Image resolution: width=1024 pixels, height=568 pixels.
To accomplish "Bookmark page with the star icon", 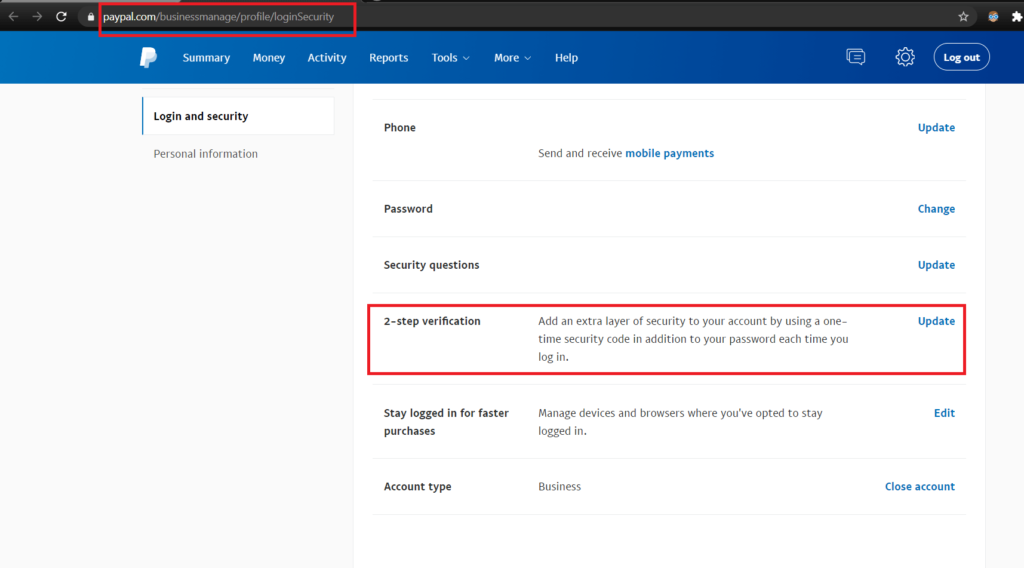I will 963,17.
